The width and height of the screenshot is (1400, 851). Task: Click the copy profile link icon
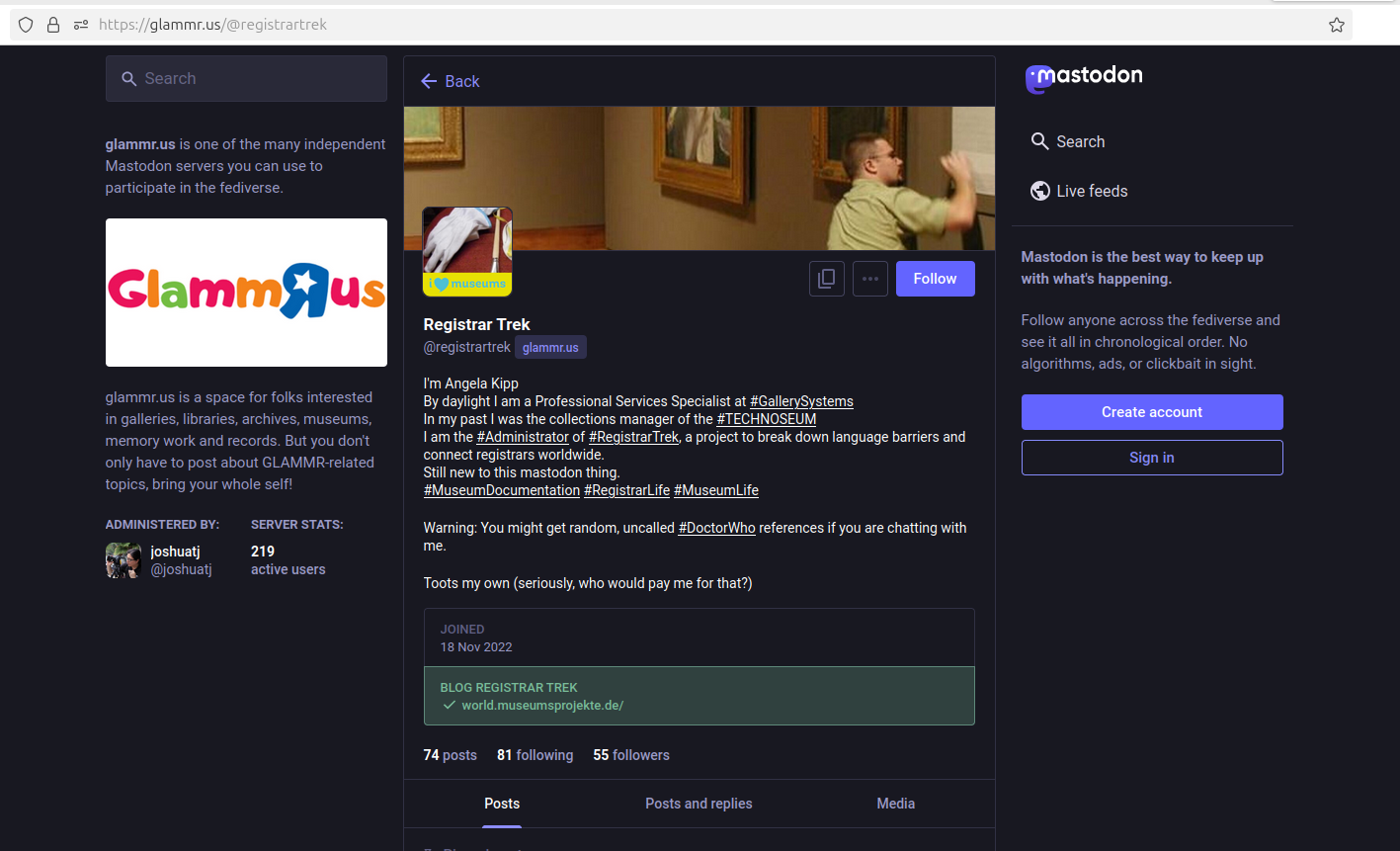[x=826, y=279]
